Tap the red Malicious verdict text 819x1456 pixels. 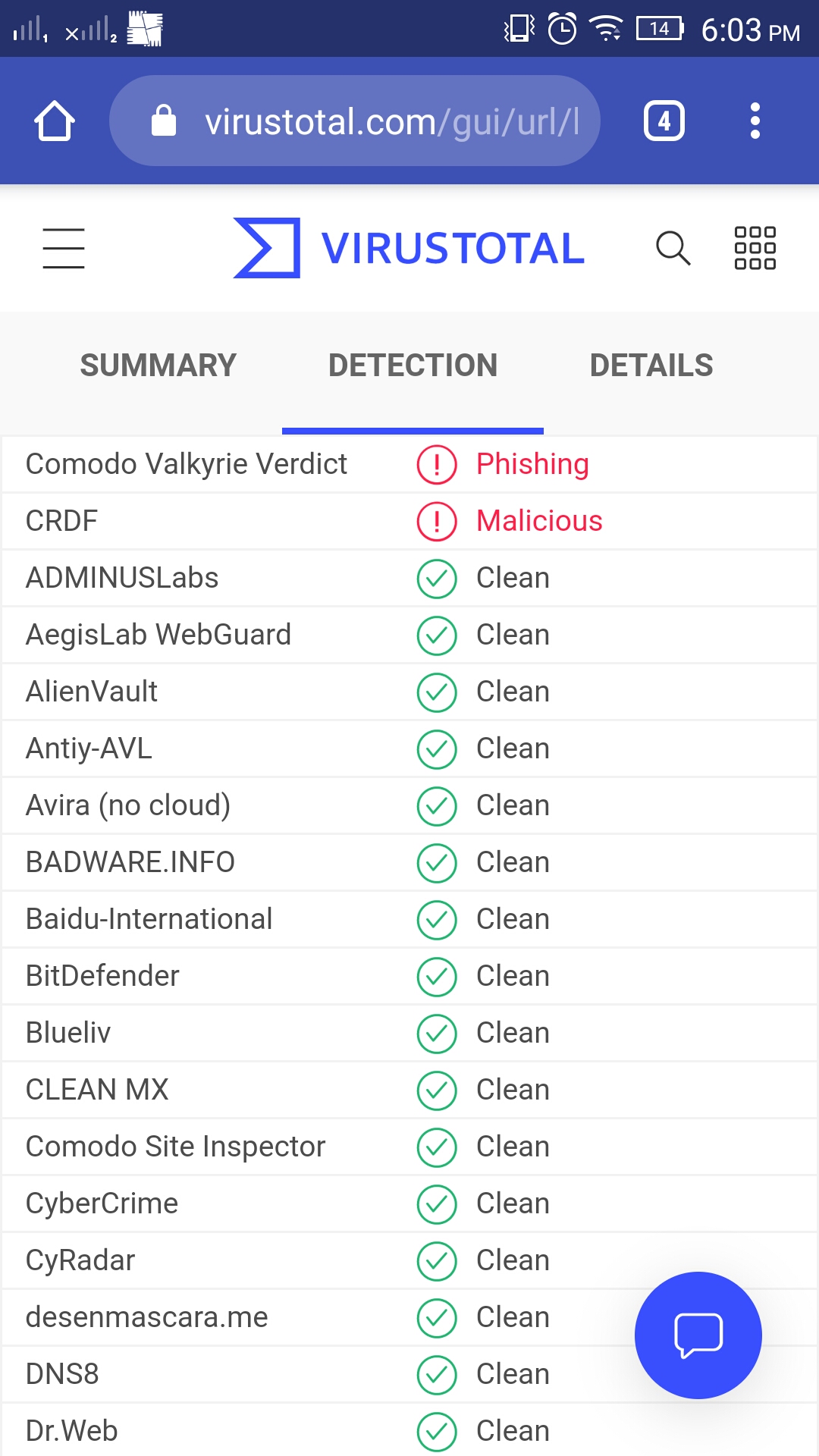tap(539, 521)
